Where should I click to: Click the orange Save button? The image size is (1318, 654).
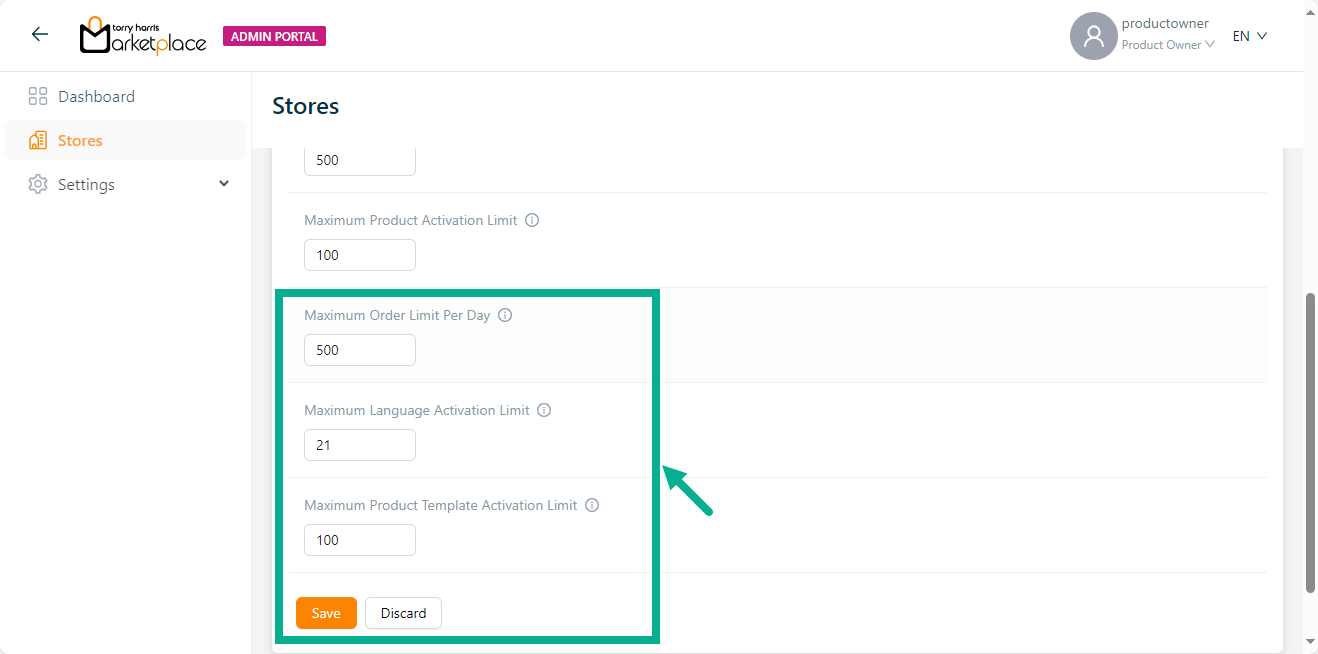(x=326, y=613)
